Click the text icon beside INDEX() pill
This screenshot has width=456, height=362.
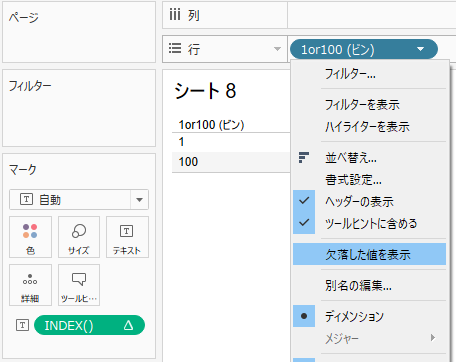(23, 325)
